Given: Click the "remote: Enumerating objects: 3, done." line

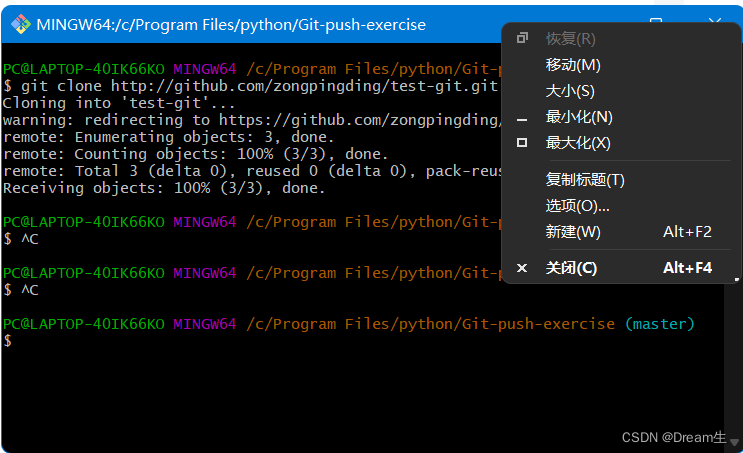Looking at the screenshot, I should (x=168, y=137).
